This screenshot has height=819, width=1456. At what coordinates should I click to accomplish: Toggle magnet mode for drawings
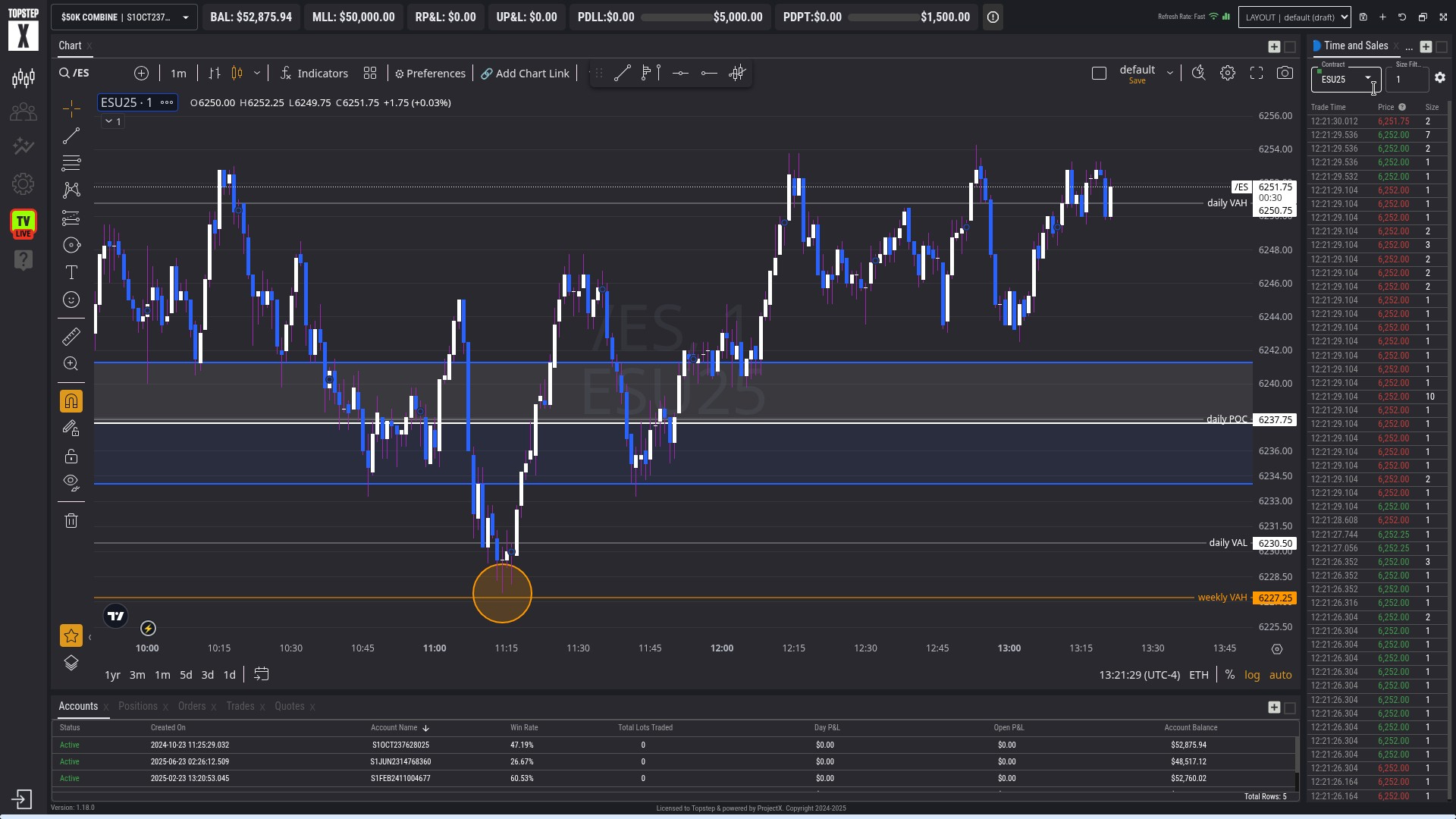[x=71, y=401]
